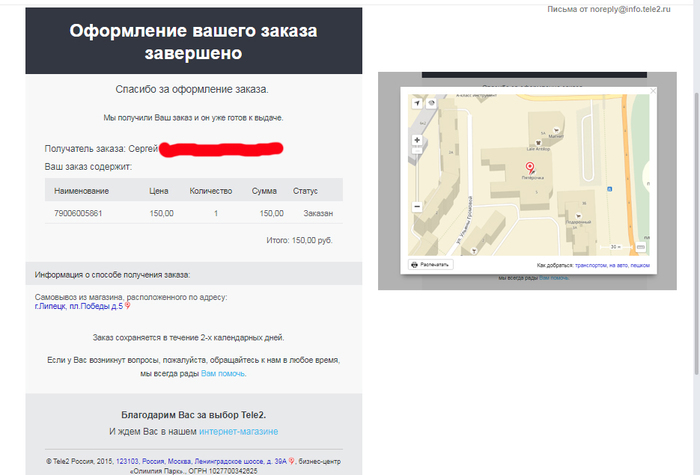
Task: Open the интернет-магазине link
Action: click(238, 431)
